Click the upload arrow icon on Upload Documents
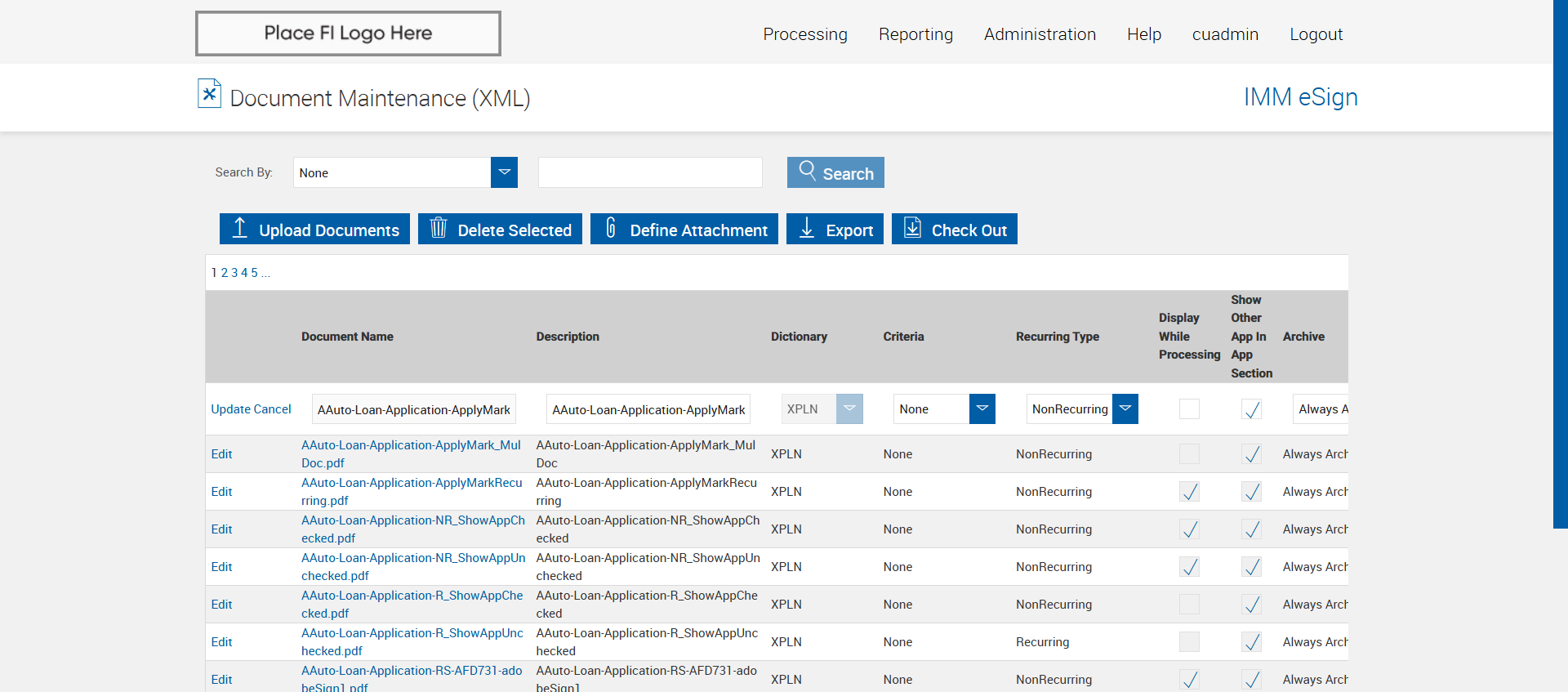This screenshot has width=1568, height=692. tap(239, 228)
